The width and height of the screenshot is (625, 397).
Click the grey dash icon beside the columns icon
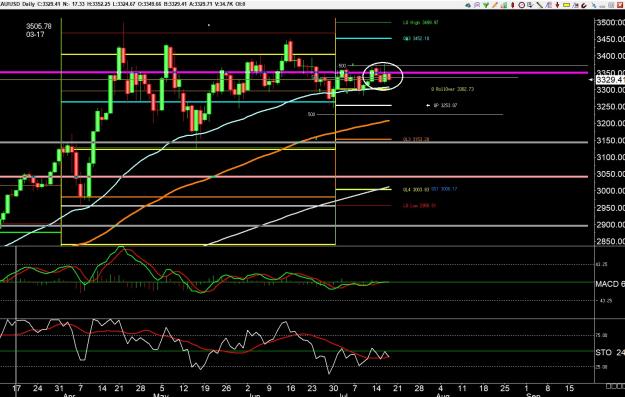(x=602, y=6)
